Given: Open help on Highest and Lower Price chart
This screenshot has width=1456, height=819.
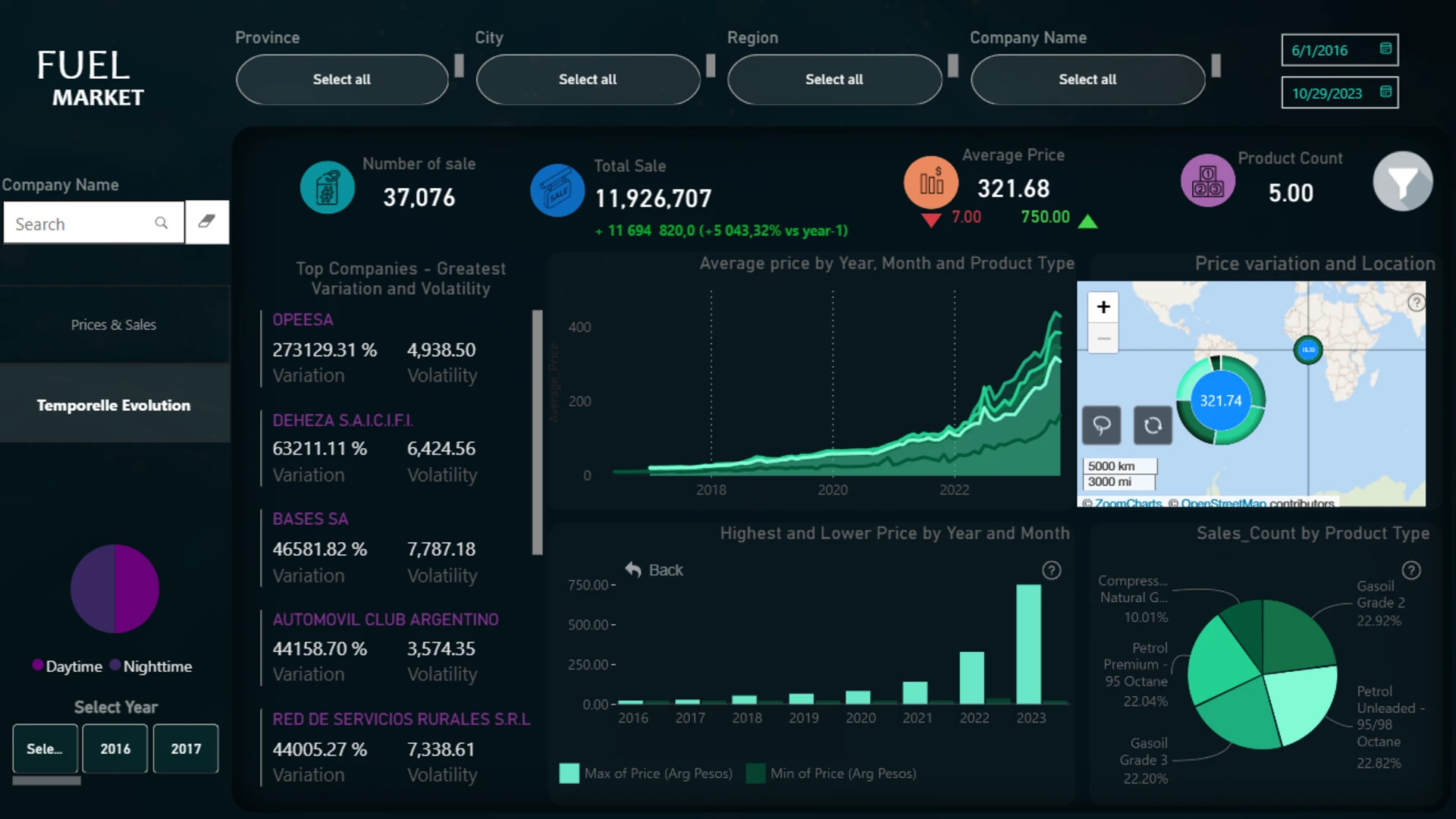Looking at the screenshot, I should coord(1051,570).
